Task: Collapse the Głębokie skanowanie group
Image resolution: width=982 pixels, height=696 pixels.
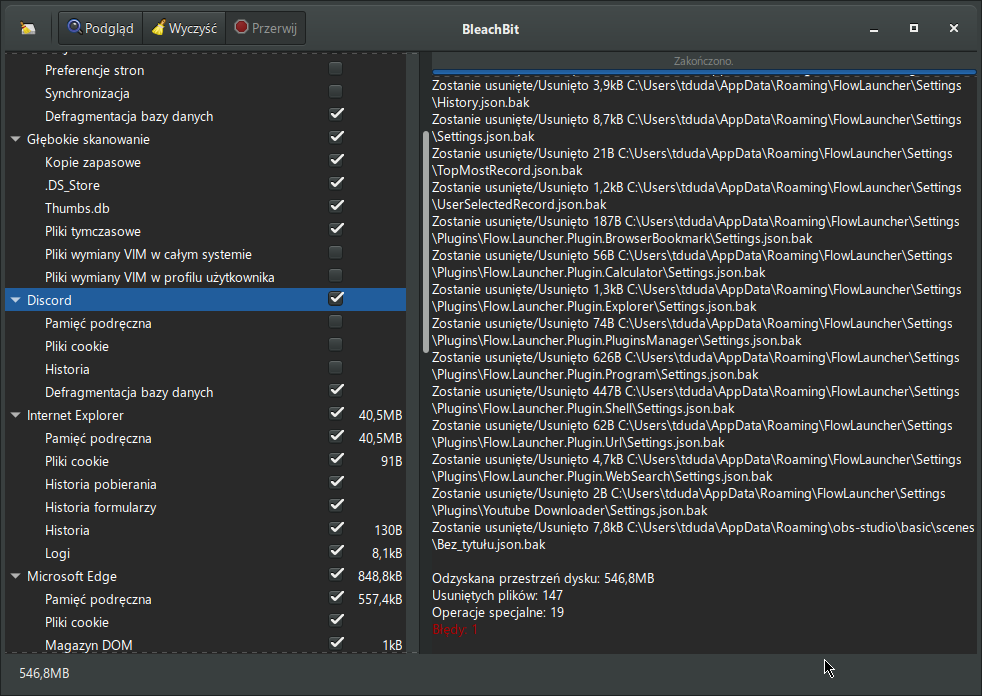Action: (x=16, y=139)
